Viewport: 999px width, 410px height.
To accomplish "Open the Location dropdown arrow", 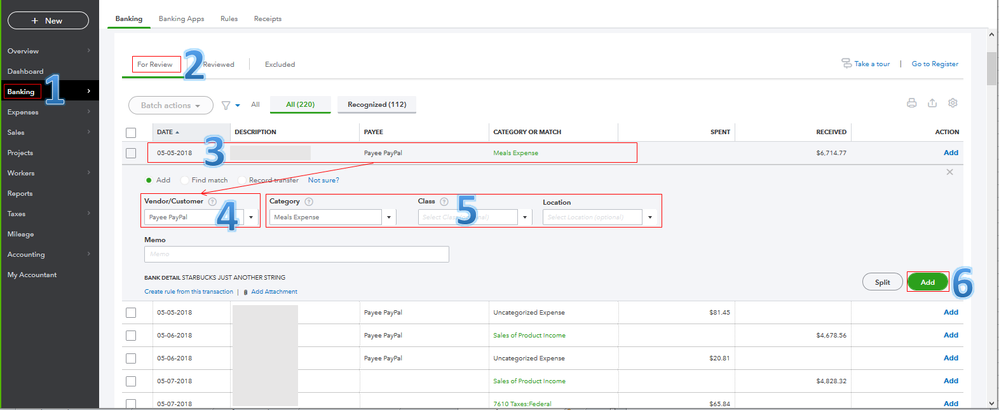I will [x=650, y=217].
